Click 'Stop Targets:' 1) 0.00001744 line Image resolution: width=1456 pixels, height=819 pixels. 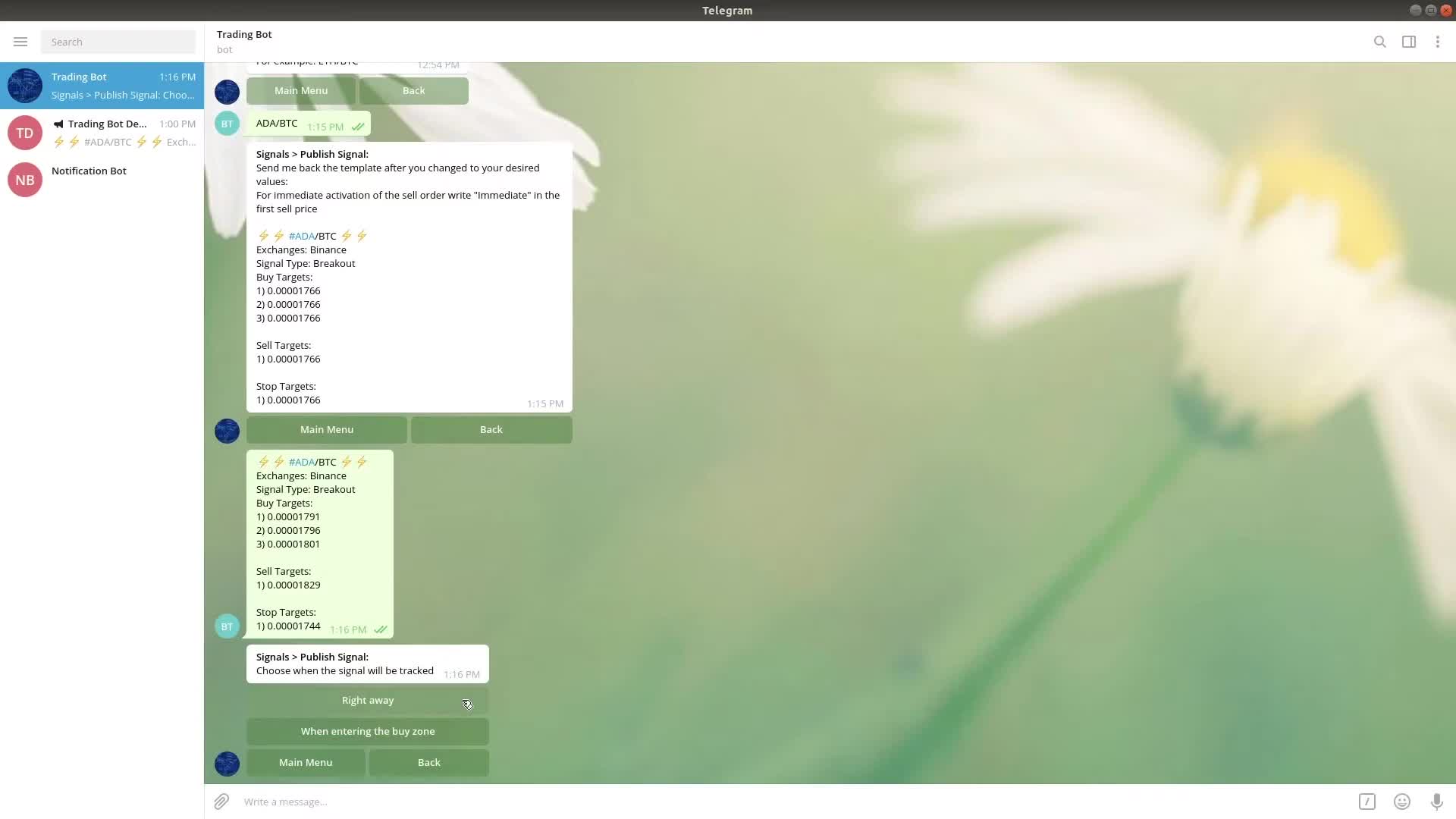(x=288, y=626)
